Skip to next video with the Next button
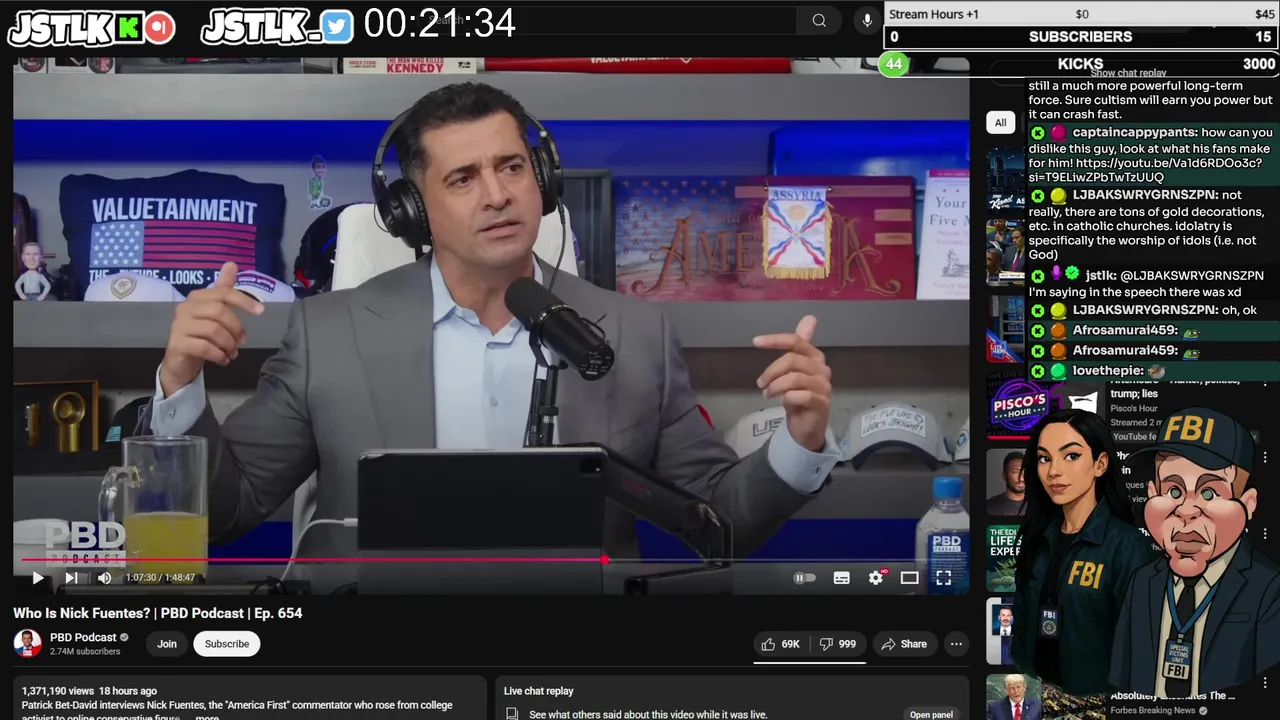The height and width of the screenshot is (720, 1280). coord(71,578)
